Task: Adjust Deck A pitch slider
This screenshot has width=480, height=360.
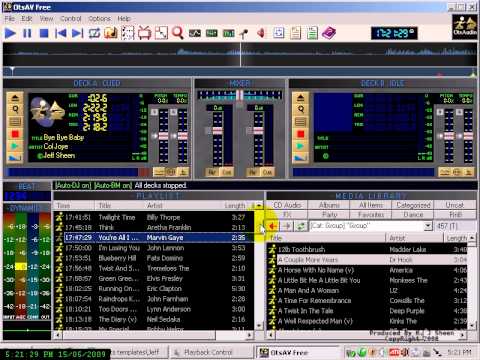Action: tap(163, 136)
